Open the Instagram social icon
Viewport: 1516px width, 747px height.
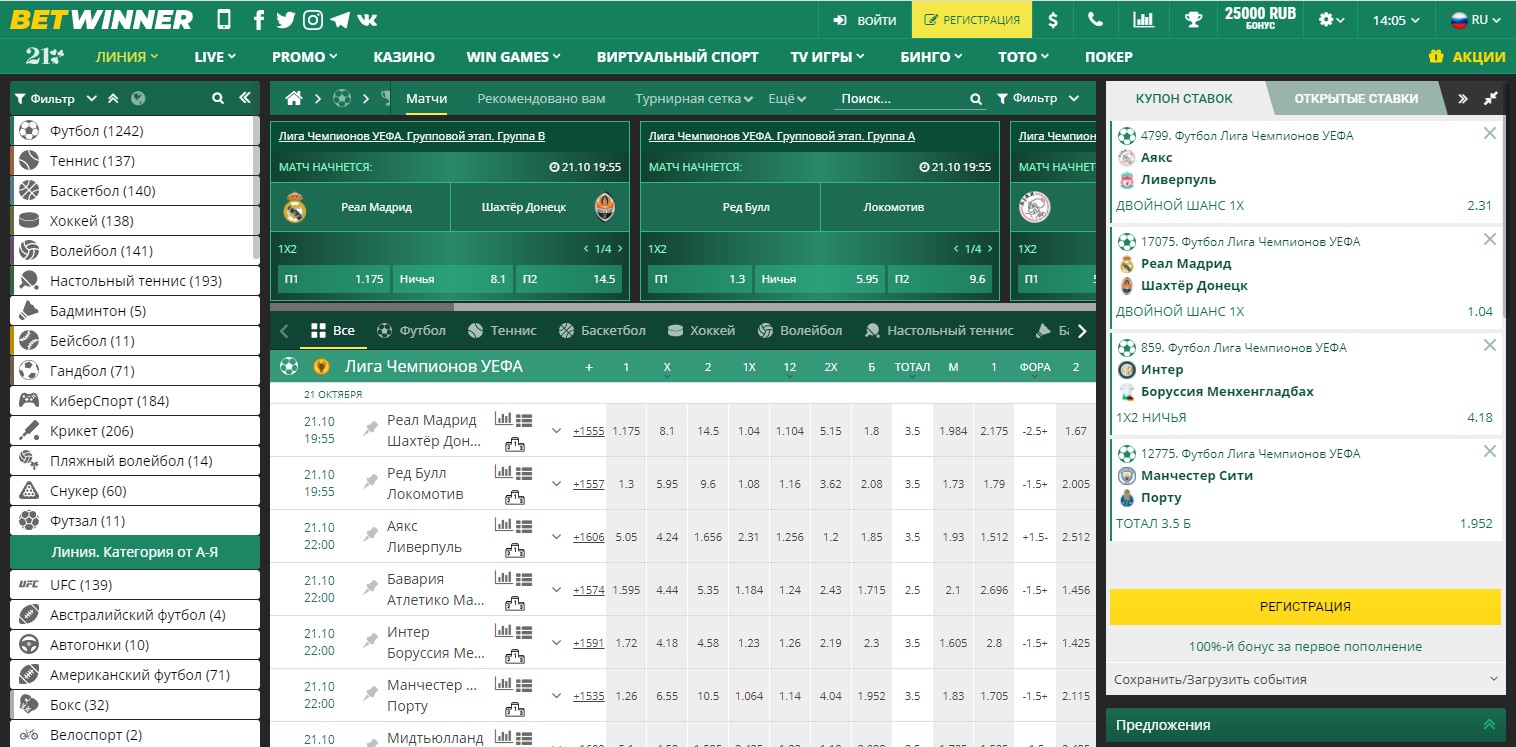313,20
